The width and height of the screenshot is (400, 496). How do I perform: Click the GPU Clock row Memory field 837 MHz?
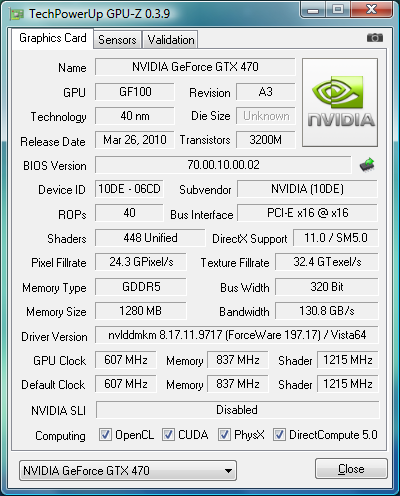pyautogui.click(x=238, y=360)
